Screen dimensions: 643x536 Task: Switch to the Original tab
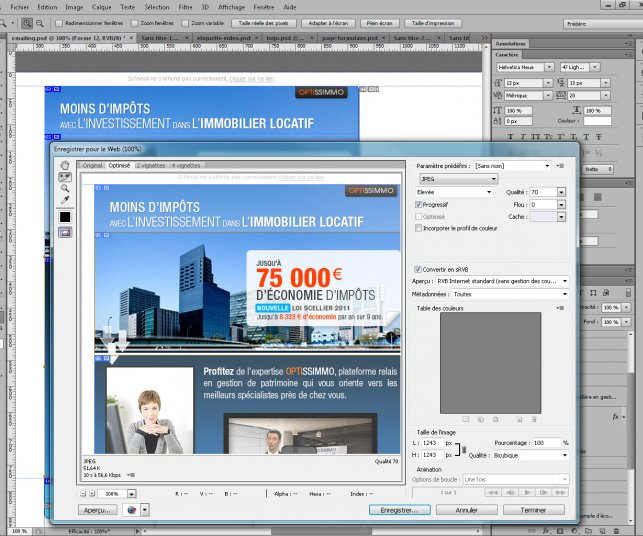point(91,165)
